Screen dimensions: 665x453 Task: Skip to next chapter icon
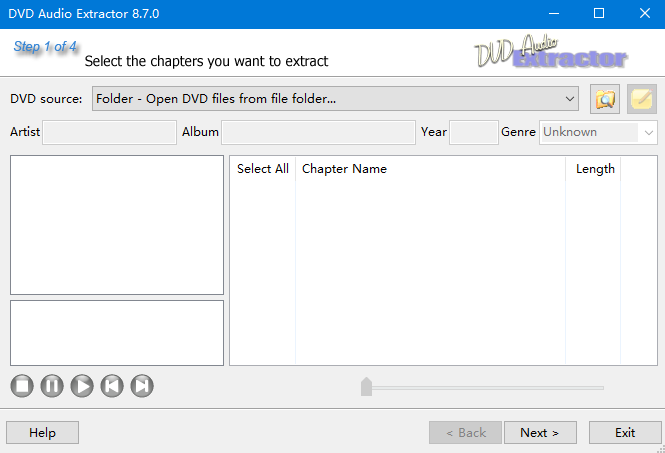click(142, 386)
